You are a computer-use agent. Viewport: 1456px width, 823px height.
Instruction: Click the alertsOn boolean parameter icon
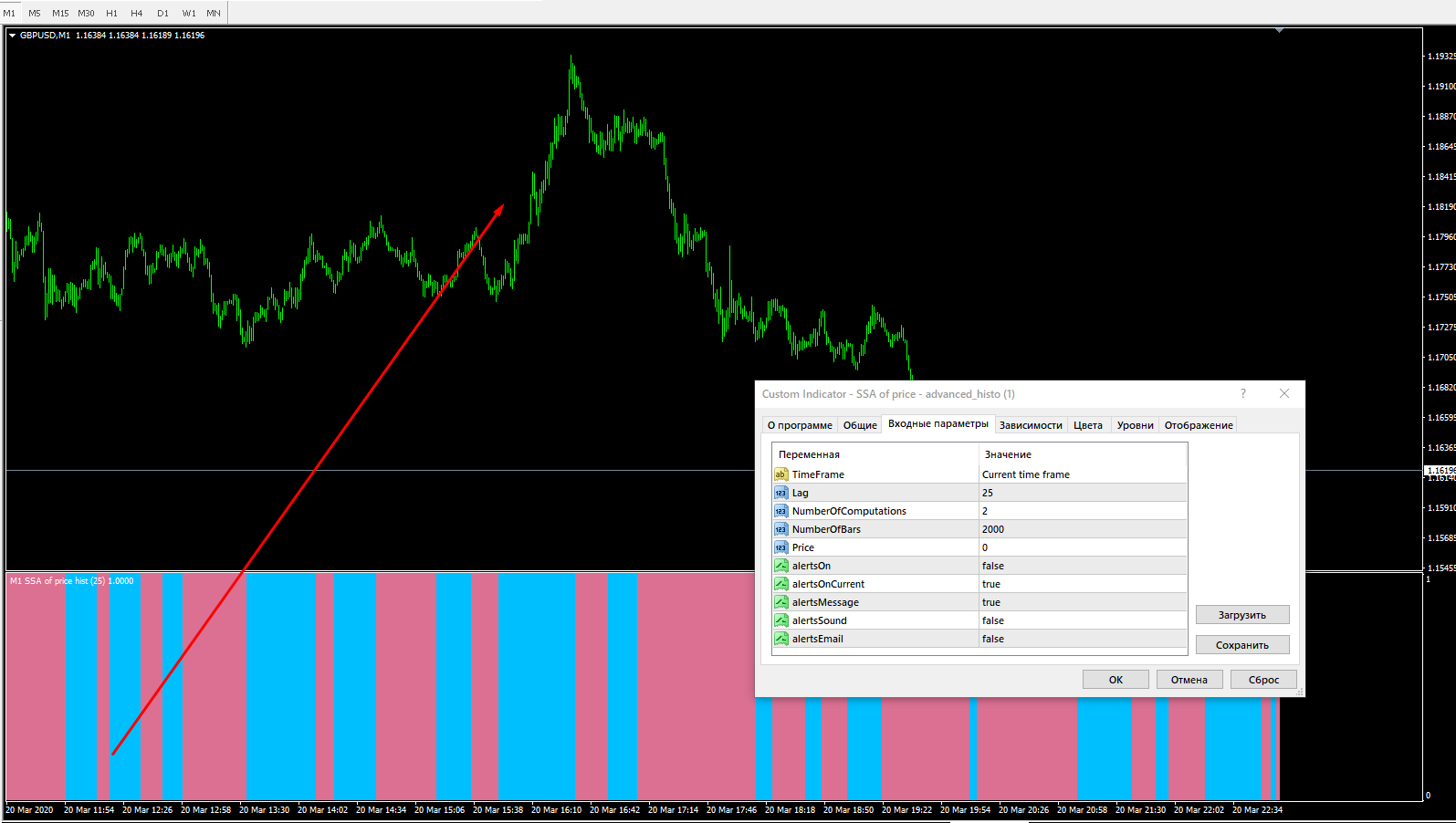(780, 566)
